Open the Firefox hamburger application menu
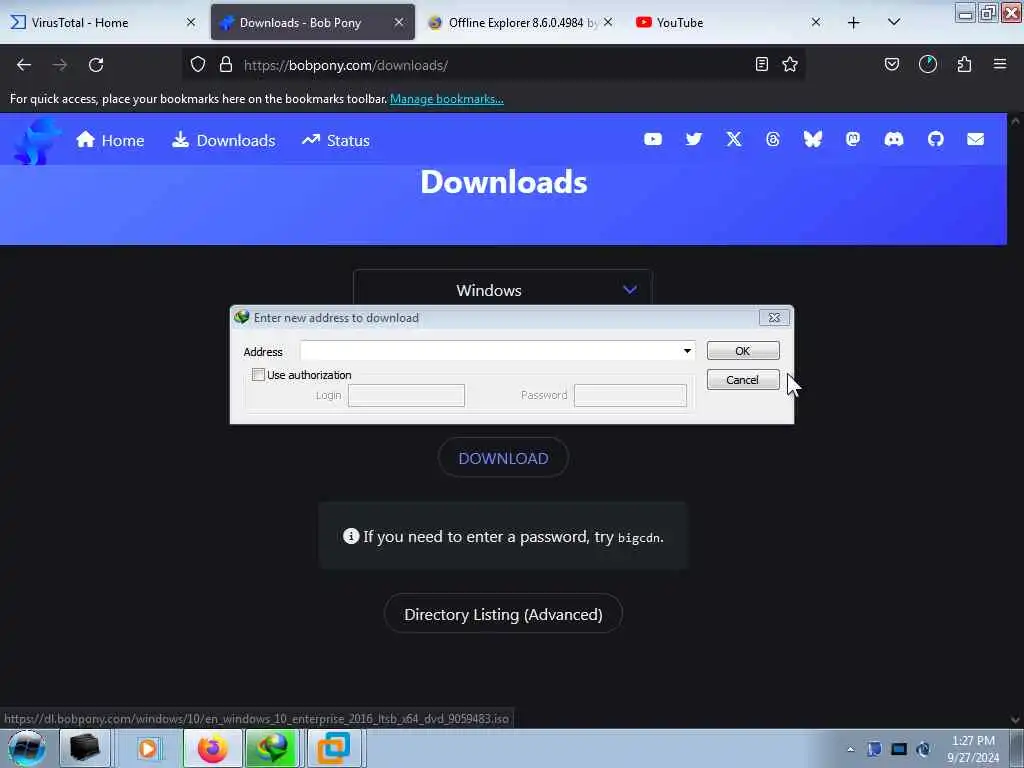The width and height of the screenshot is (1024, 768). 1000,64
